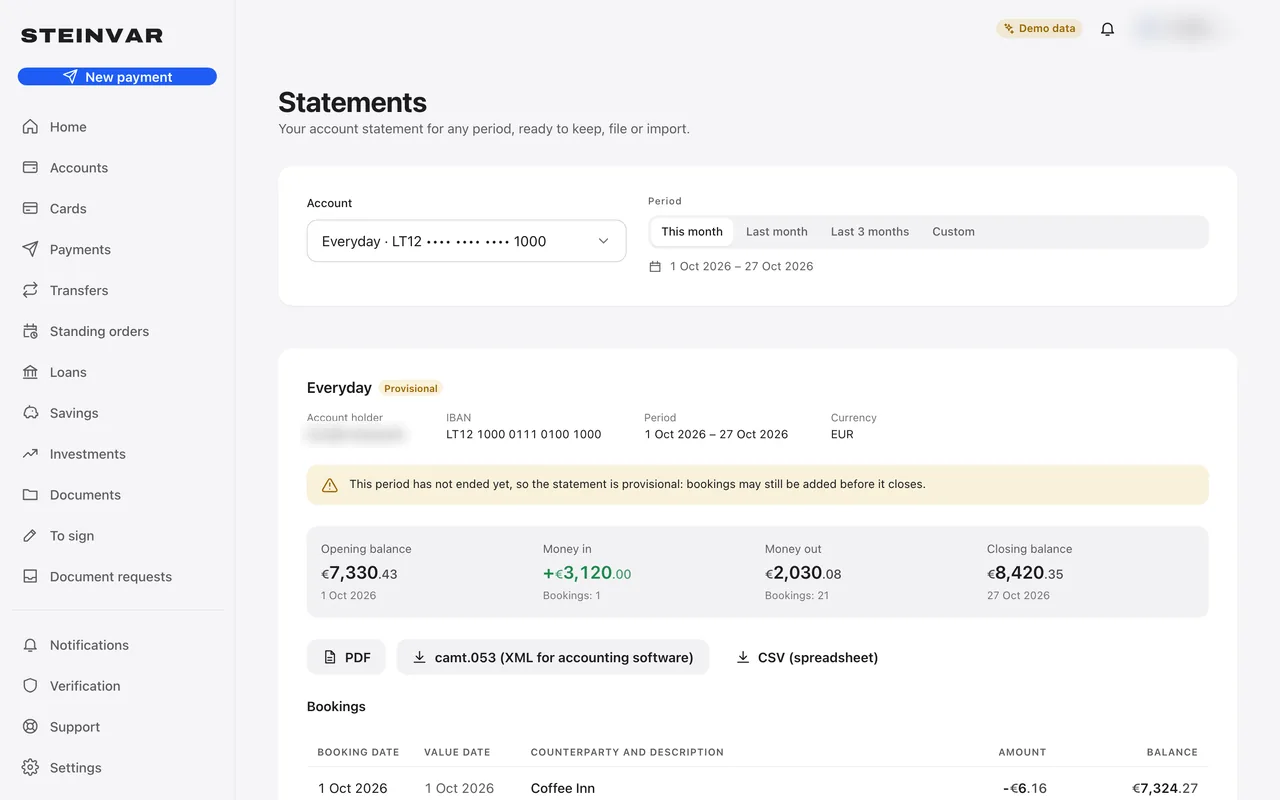This screenshot has width=1280, height=800.
Task: Click the opening balance €7,330.43
Action: pyautogui.click(x=359, y=574)
